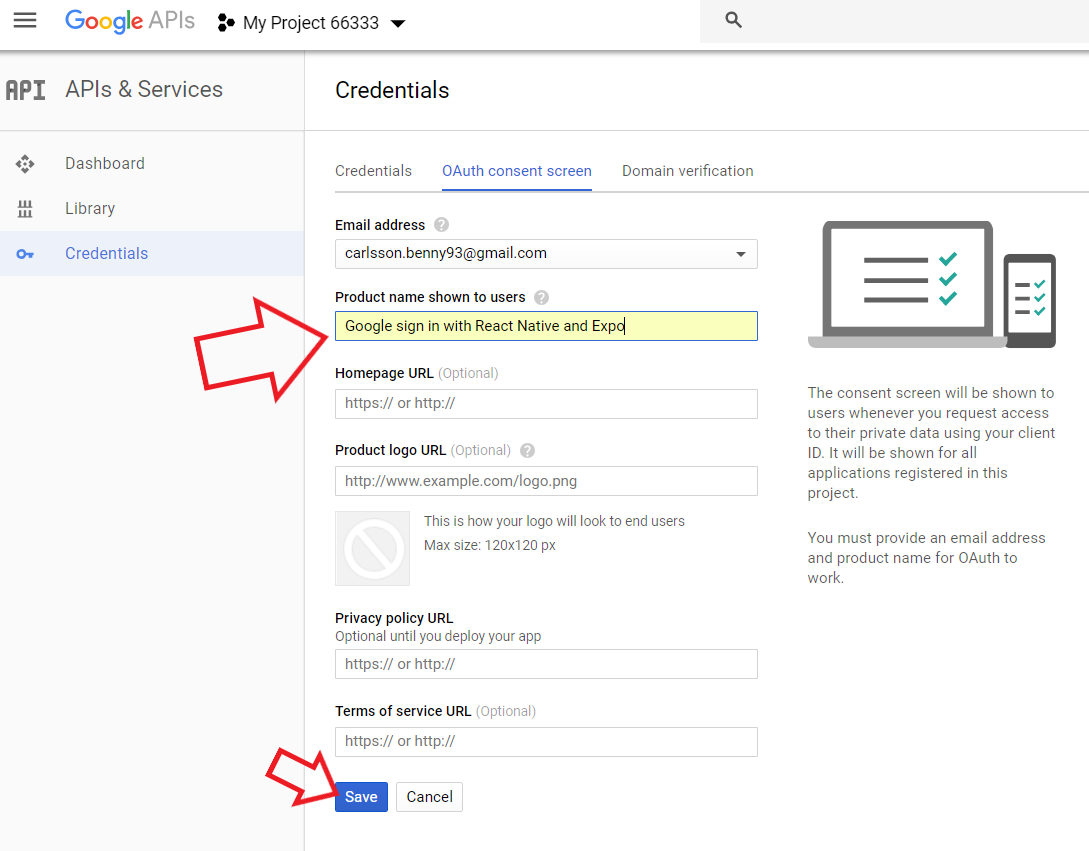1089x851 pixels.
Task: Click the Google APIs logo
Action: coord(130,21)
